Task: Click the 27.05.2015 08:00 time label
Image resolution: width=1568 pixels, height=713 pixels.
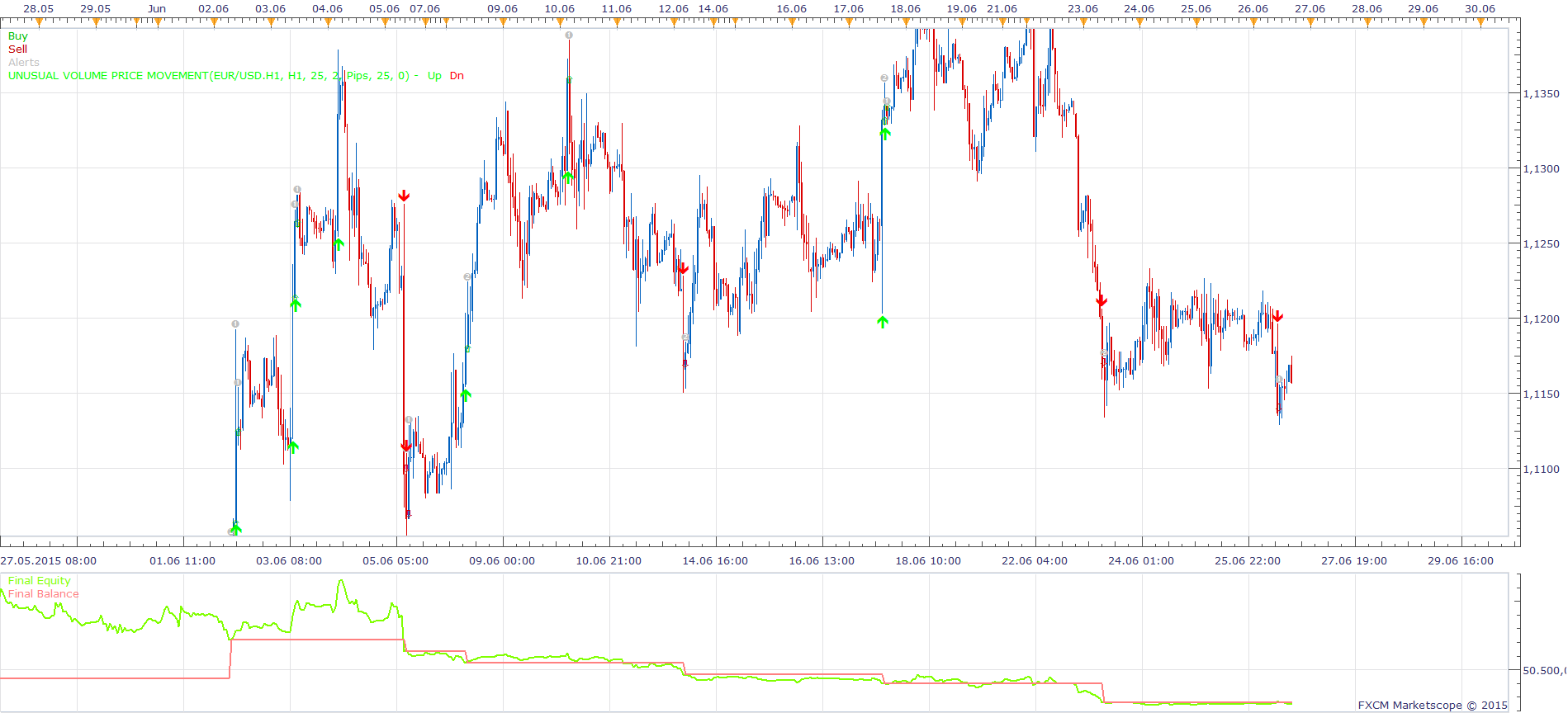Action: 49,561
